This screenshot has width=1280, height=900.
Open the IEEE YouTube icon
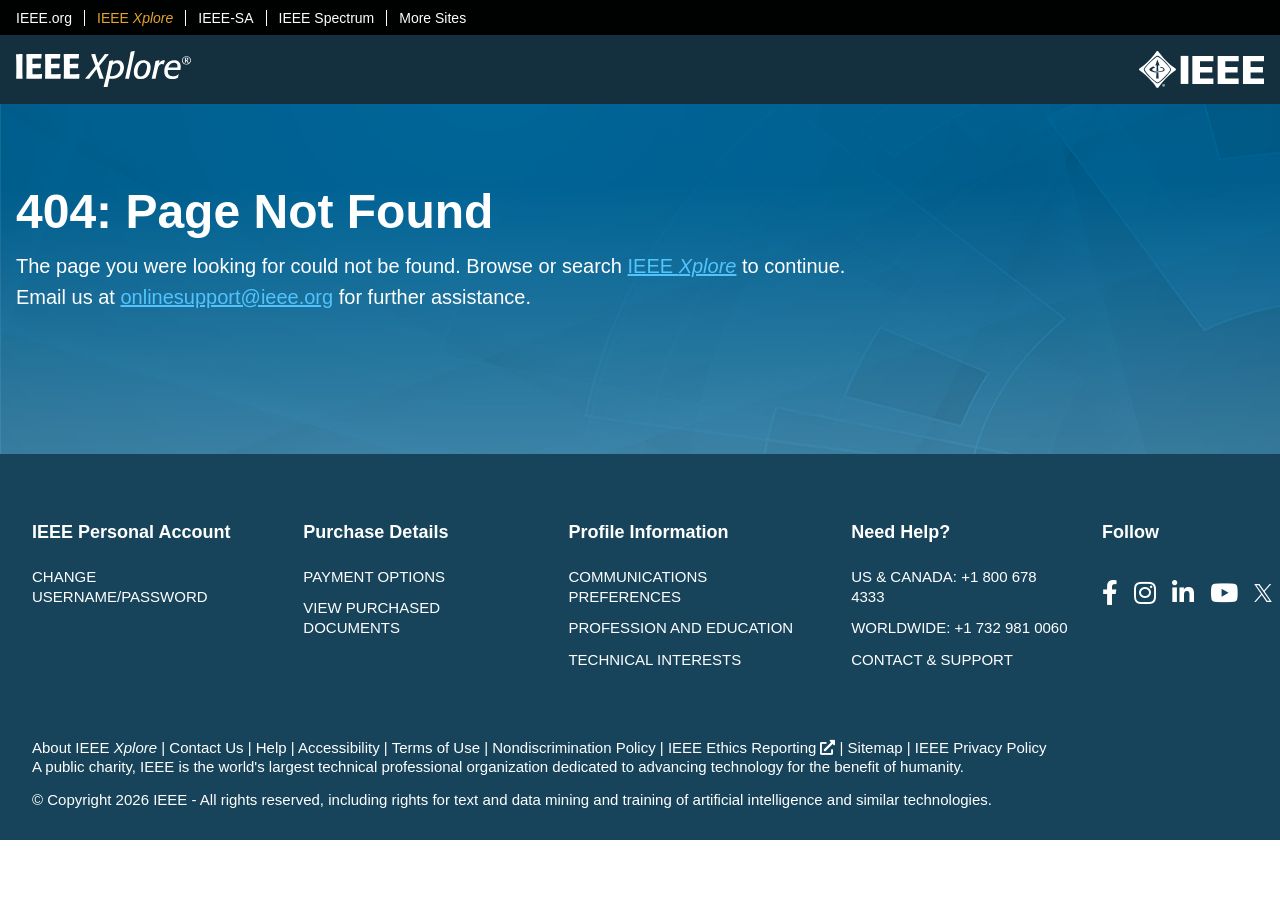point(1224,593)
